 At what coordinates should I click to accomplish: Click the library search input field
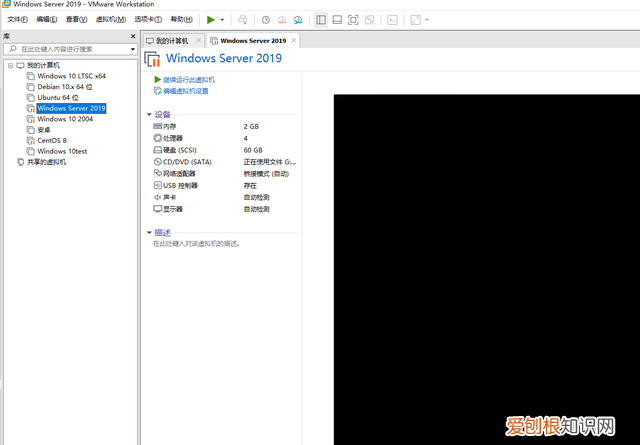pyautogui.click(x=70, y=49)
